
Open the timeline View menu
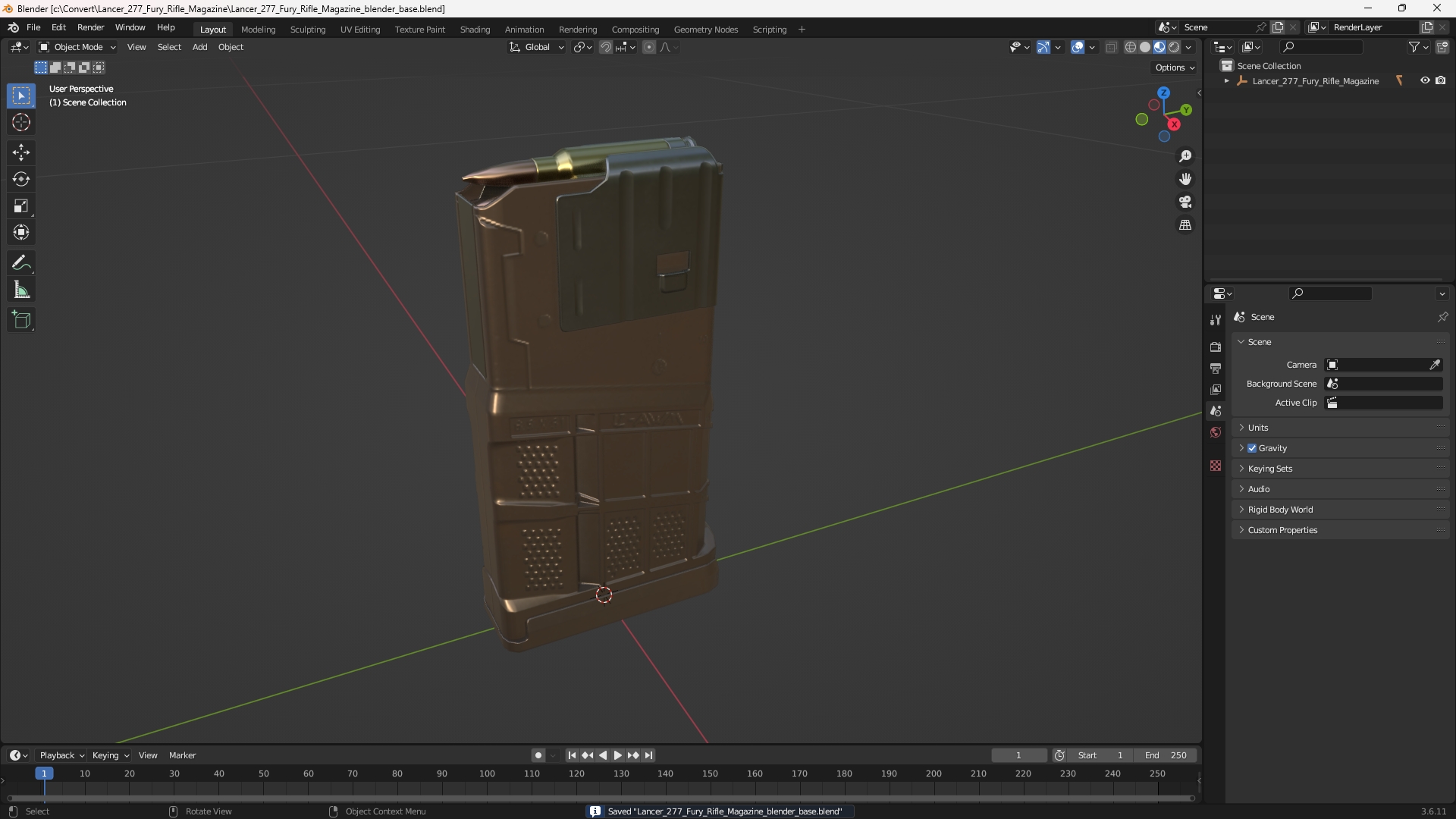pos(148,755)
